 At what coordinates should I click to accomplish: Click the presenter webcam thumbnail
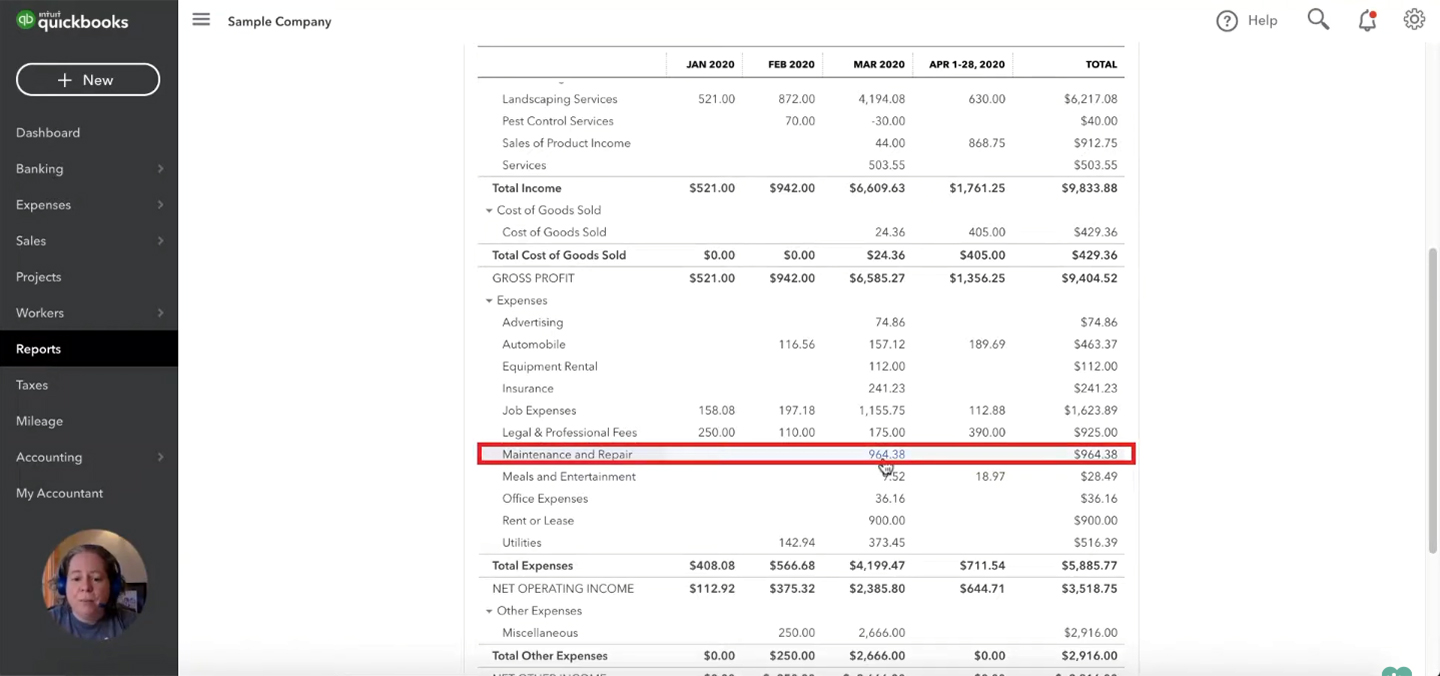pos(94,583)
